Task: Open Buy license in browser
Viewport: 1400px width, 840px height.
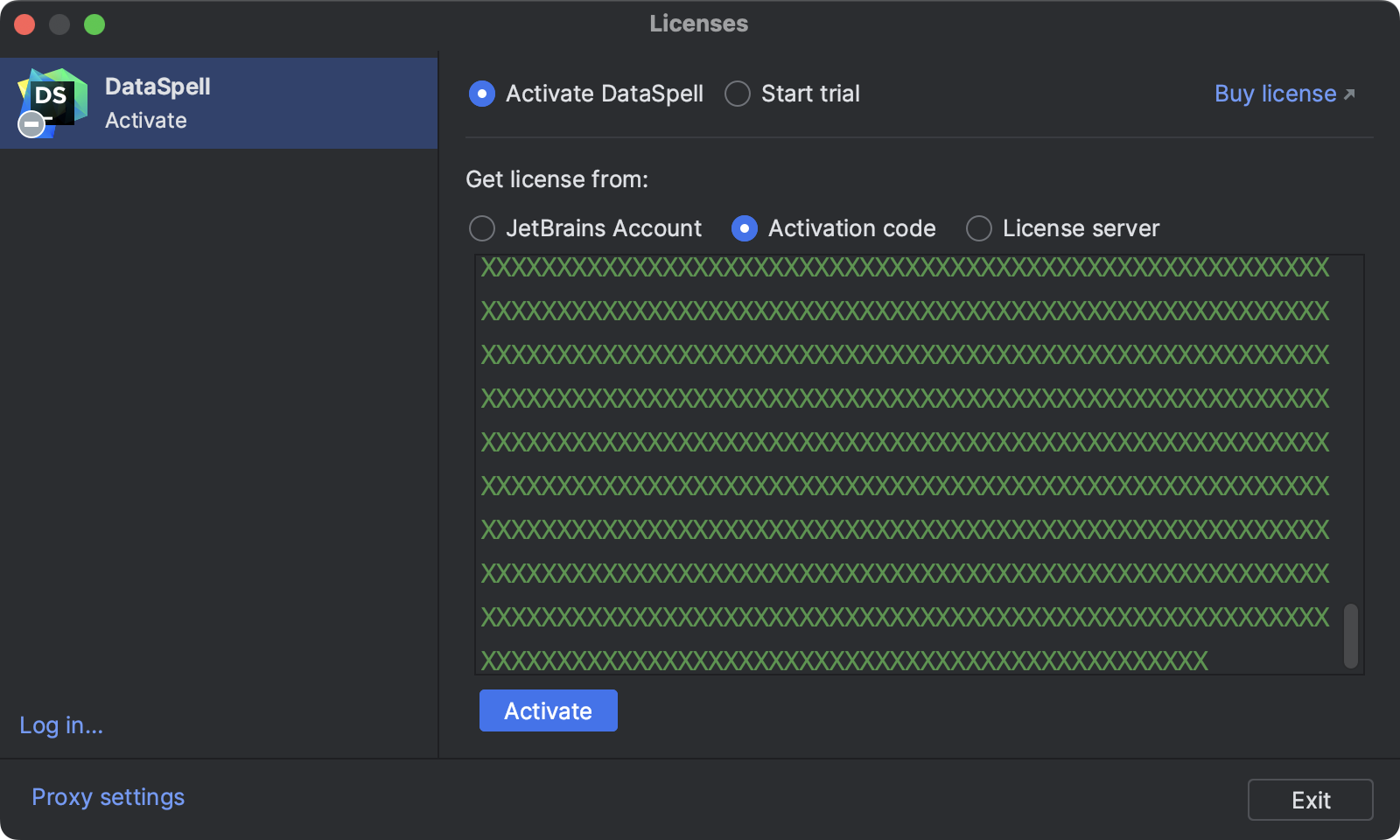Action: [1275, 93]
